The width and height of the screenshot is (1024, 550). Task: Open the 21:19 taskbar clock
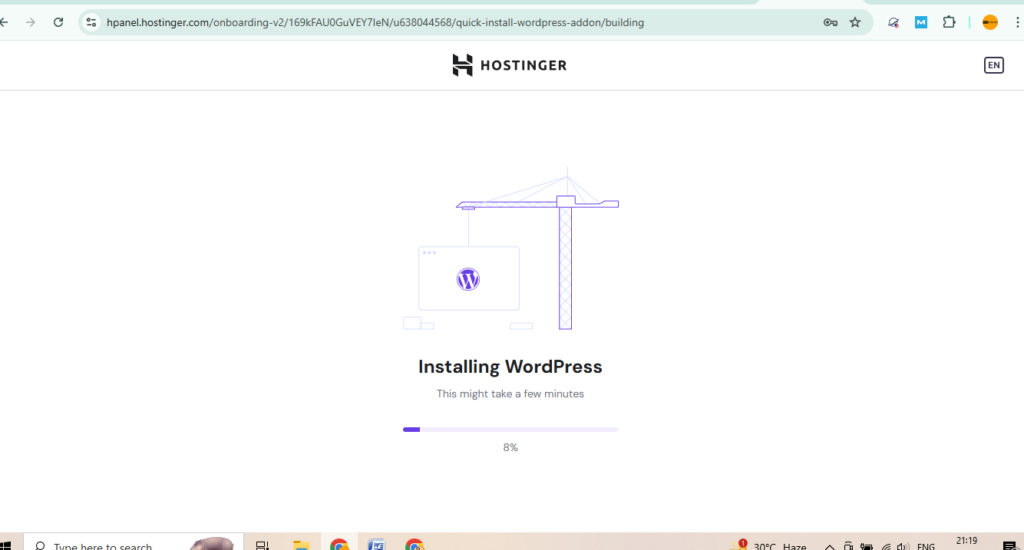coord(967,542)
